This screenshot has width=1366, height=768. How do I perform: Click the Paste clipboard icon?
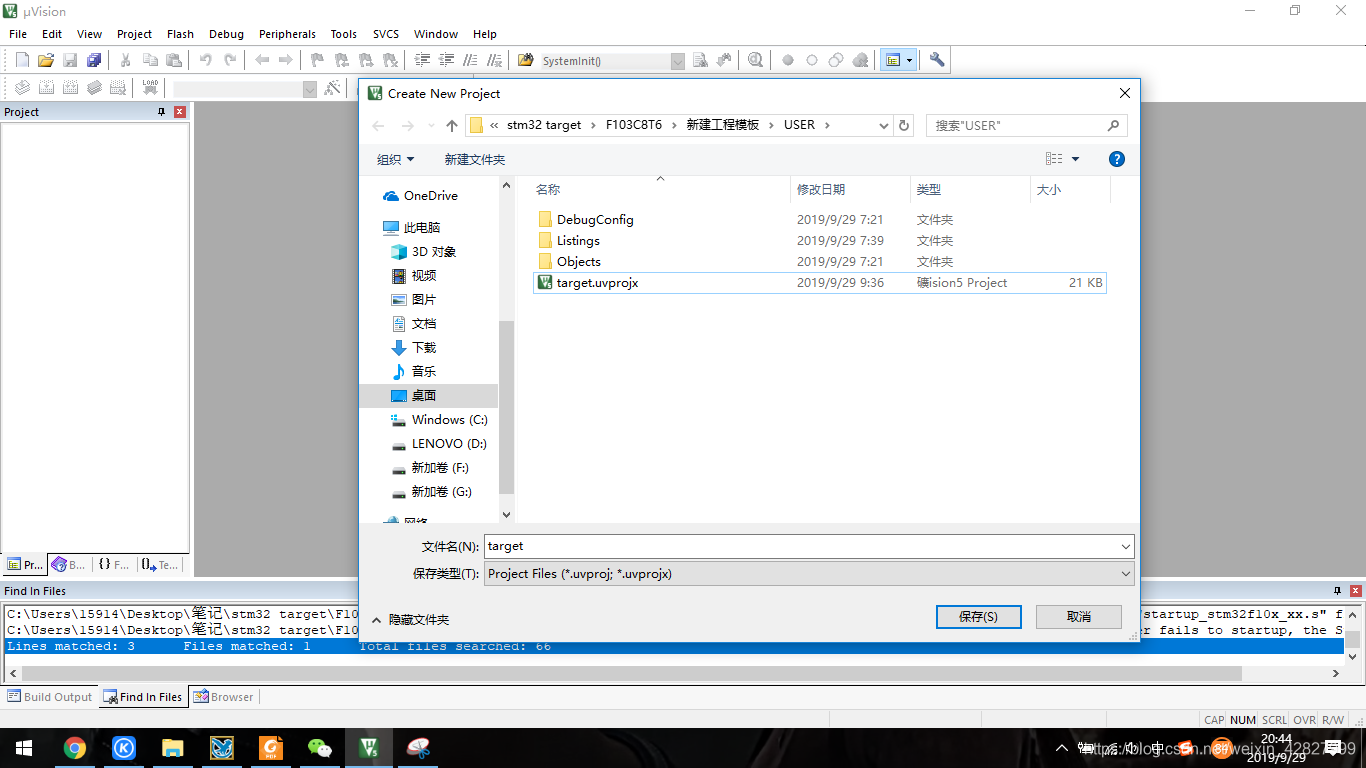coord(174,60)
